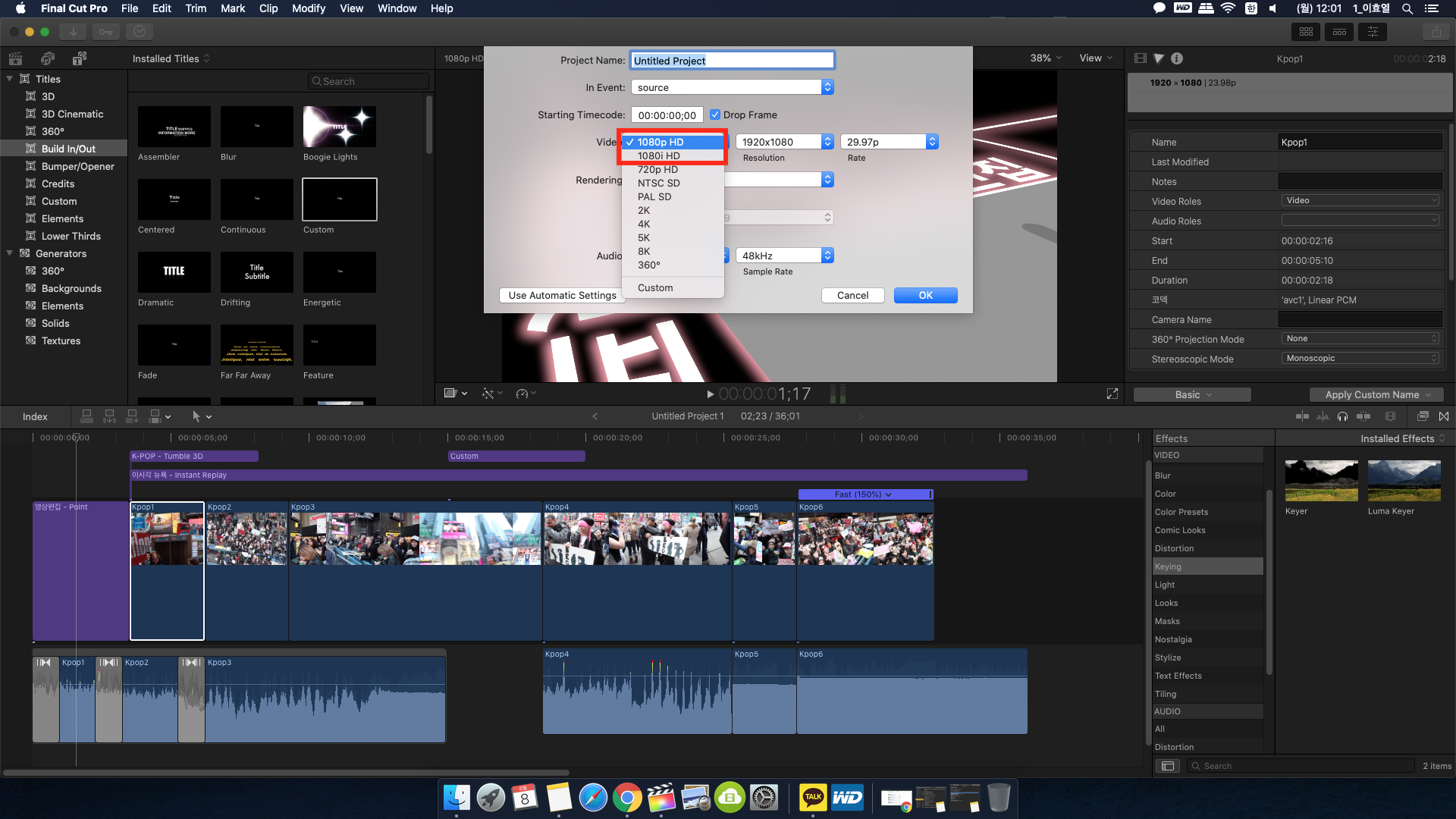
Task: Click the Share export icon
Action: [x=1436, y=32]
